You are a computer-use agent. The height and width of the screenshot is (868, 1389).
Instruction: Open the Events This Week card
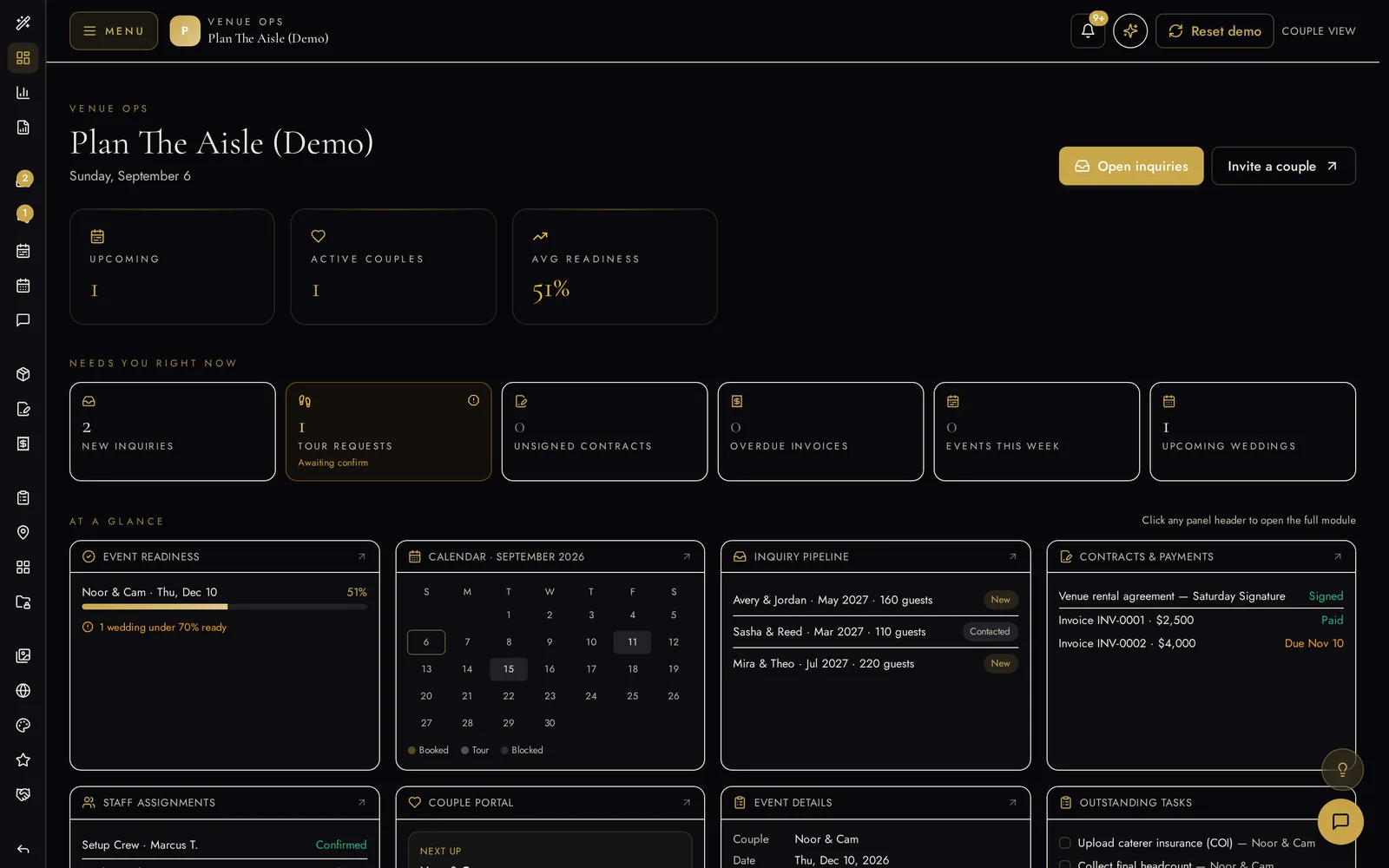tap(1037, 431)
